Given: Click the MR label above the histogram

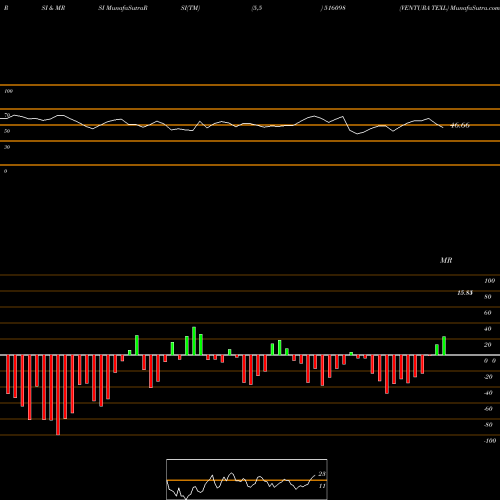Looking at the screenshot, I should 446,260.
